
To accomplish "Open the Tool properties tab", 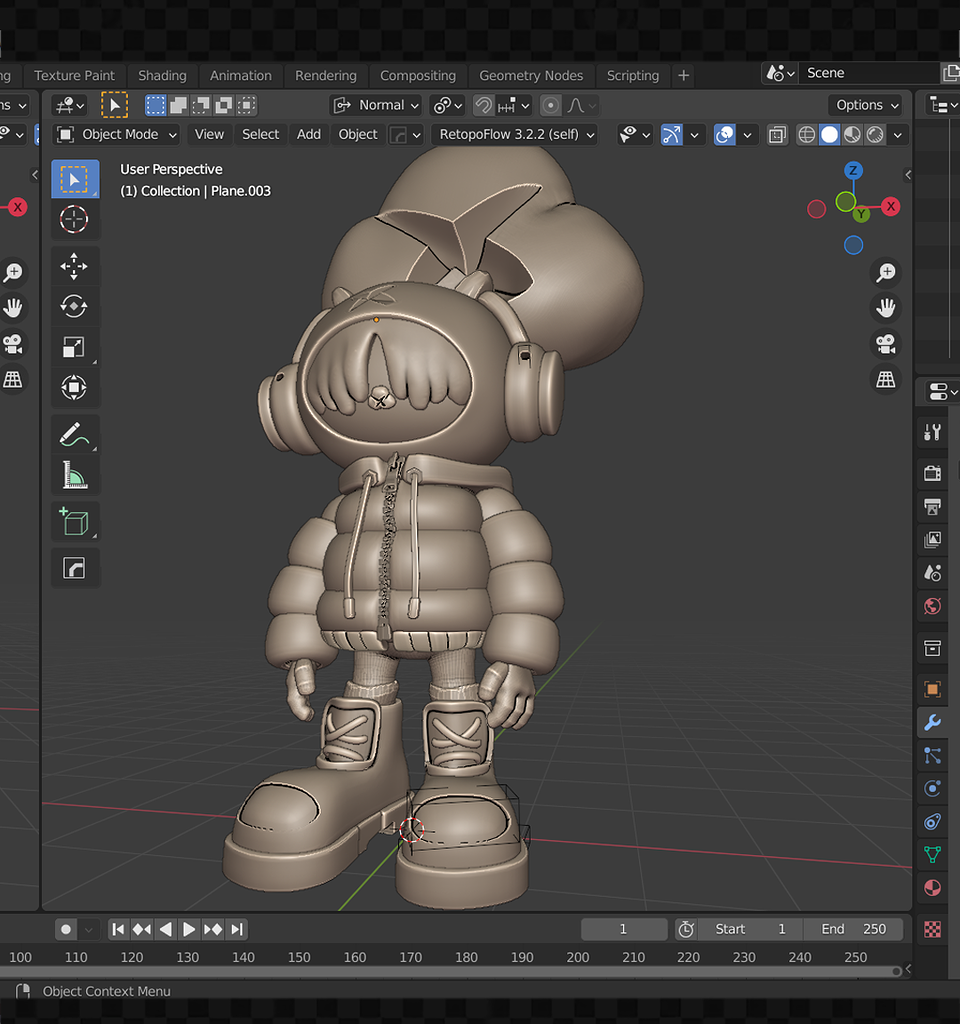I will tap(933, 432).
